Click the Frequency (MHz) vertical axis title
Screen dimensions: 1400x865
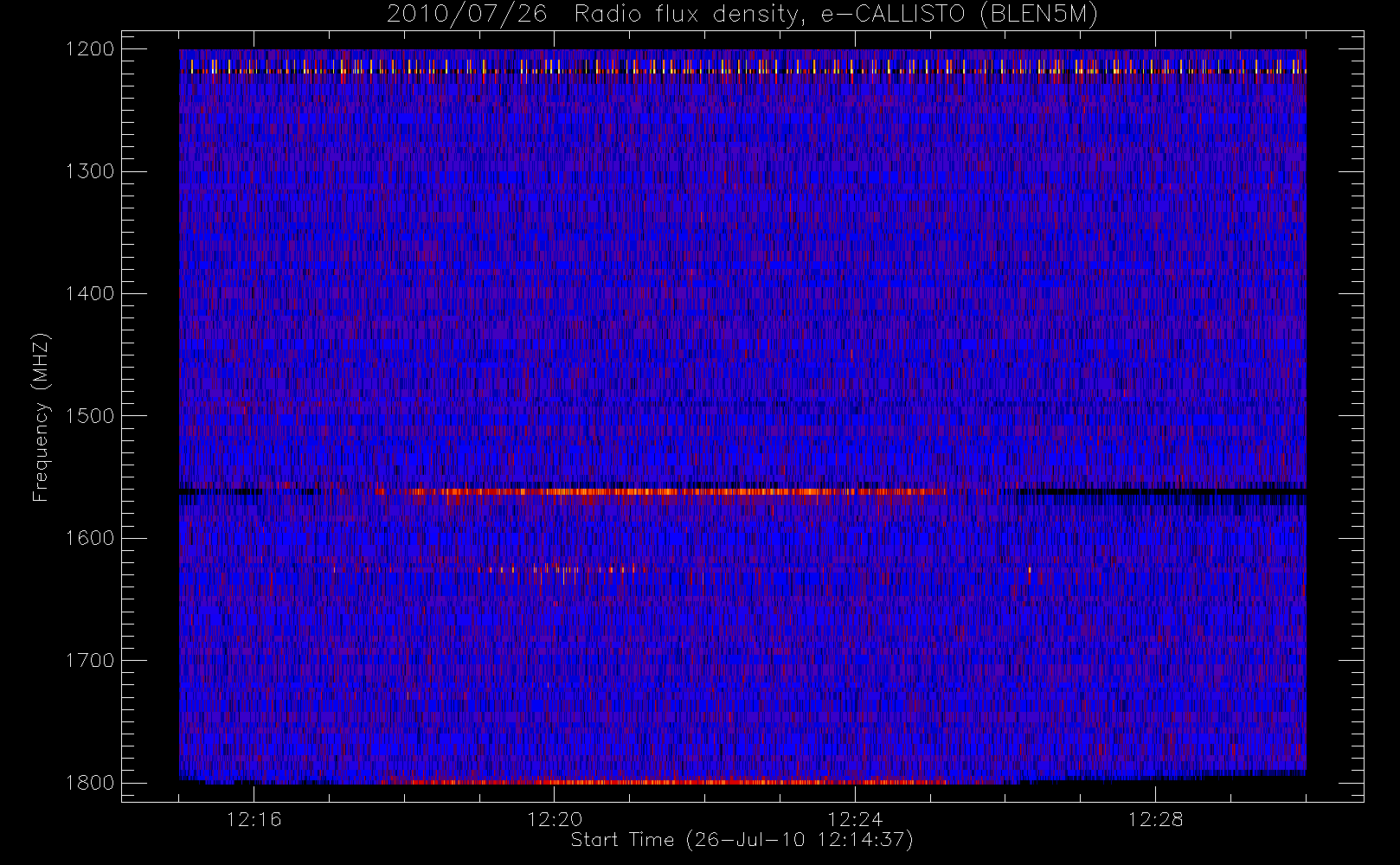click(41, 417)
